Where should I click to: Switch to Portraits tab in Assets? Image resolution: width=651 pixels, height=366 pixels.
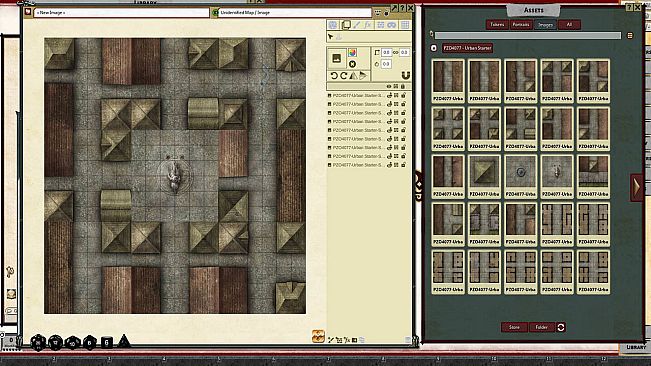pyautogui.click(x=521, y=24)
